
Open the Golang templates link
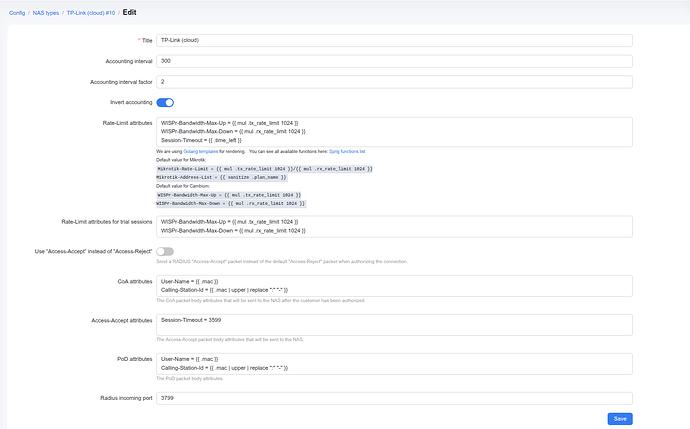point(201,151)
